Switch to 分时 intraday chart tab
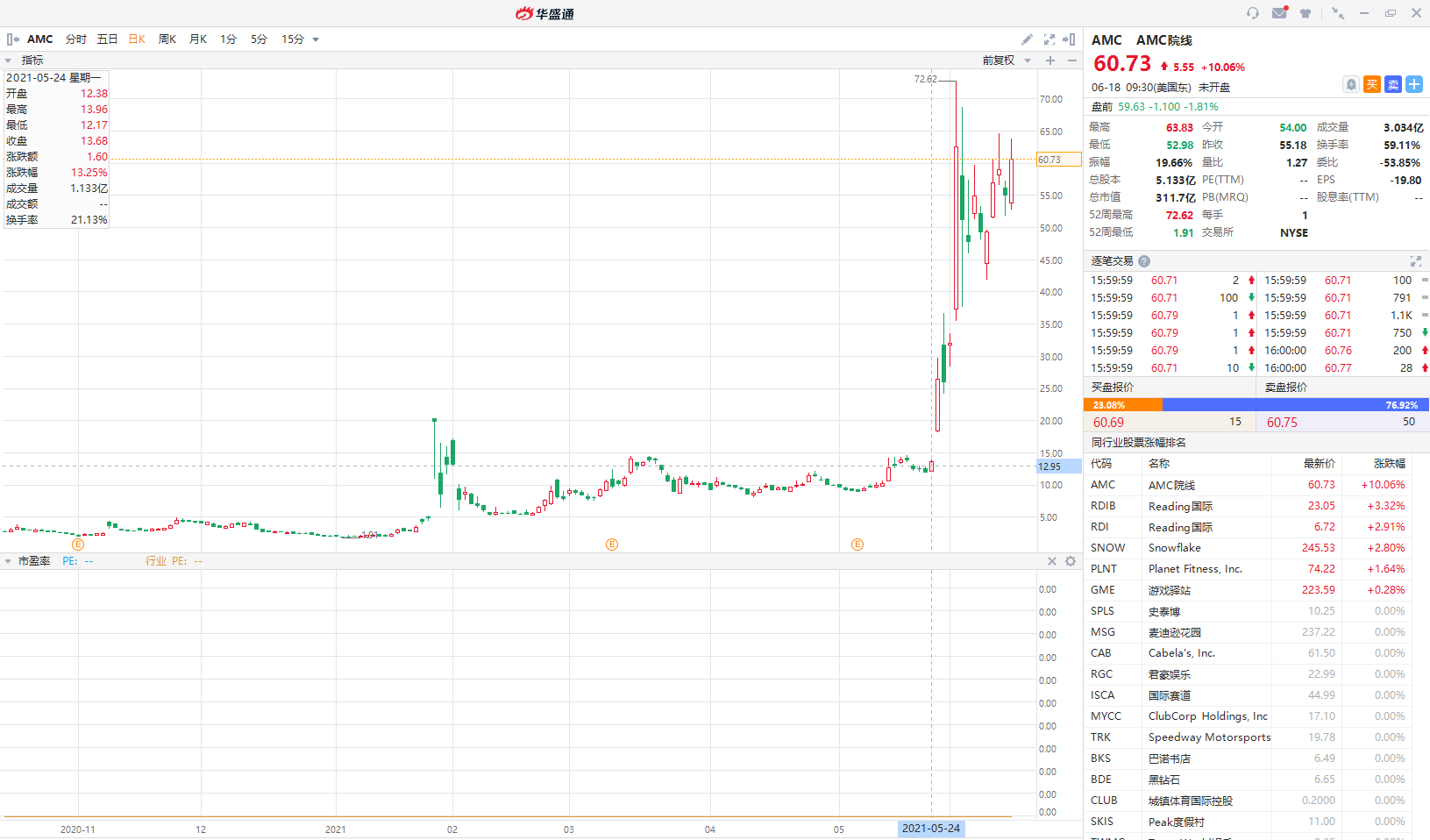This screenshot has height=840, width=1430. [76, 39]
